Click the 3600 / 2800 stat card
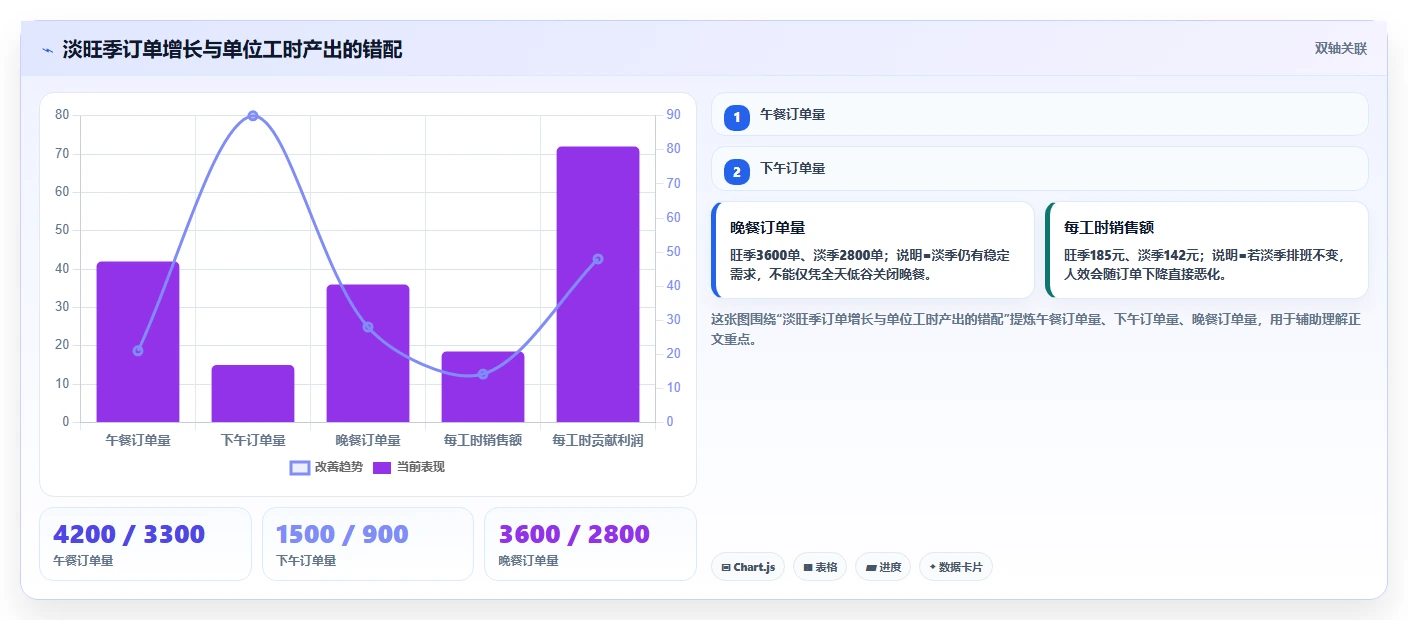 [x=590, y=544]
